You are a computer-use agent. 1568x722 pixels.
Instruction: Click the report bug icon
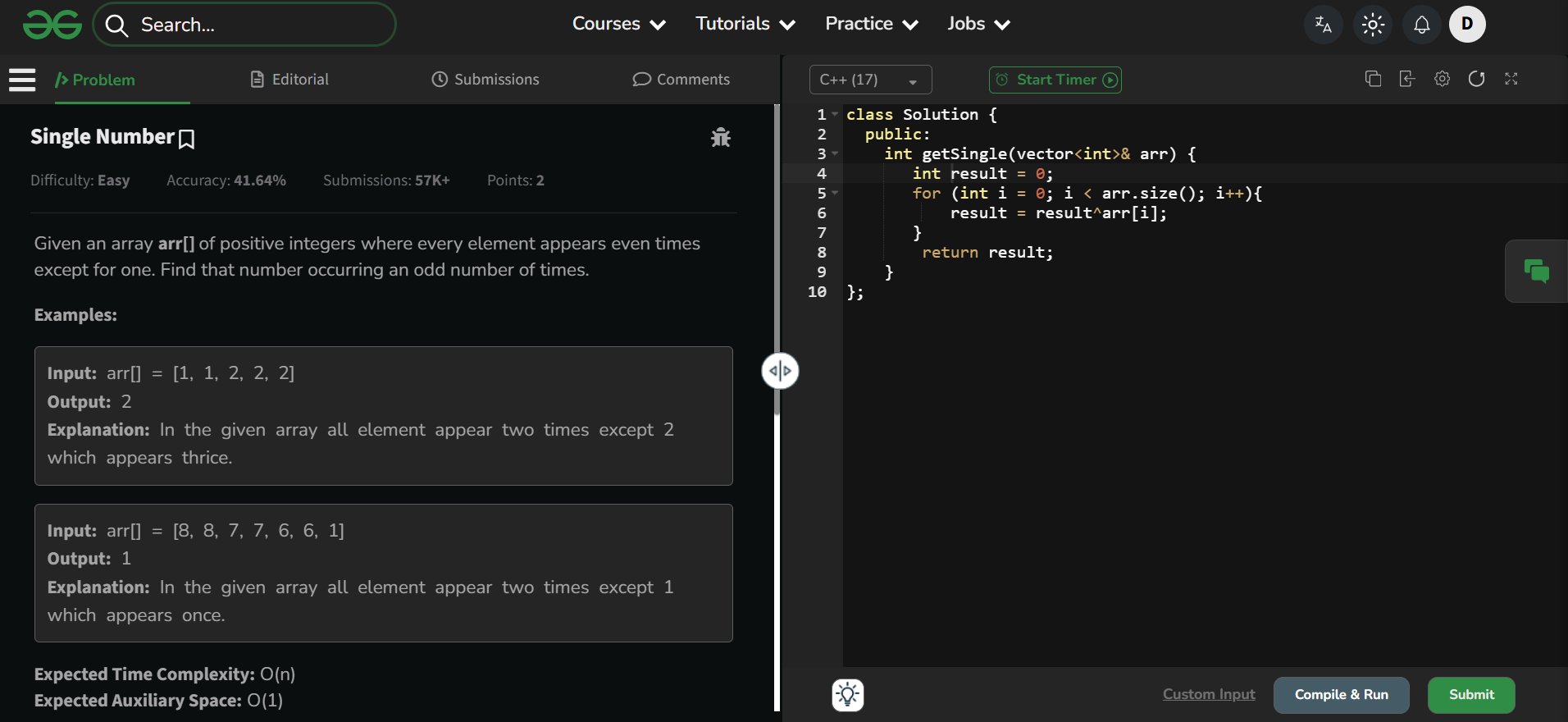[x=720, y=137]
